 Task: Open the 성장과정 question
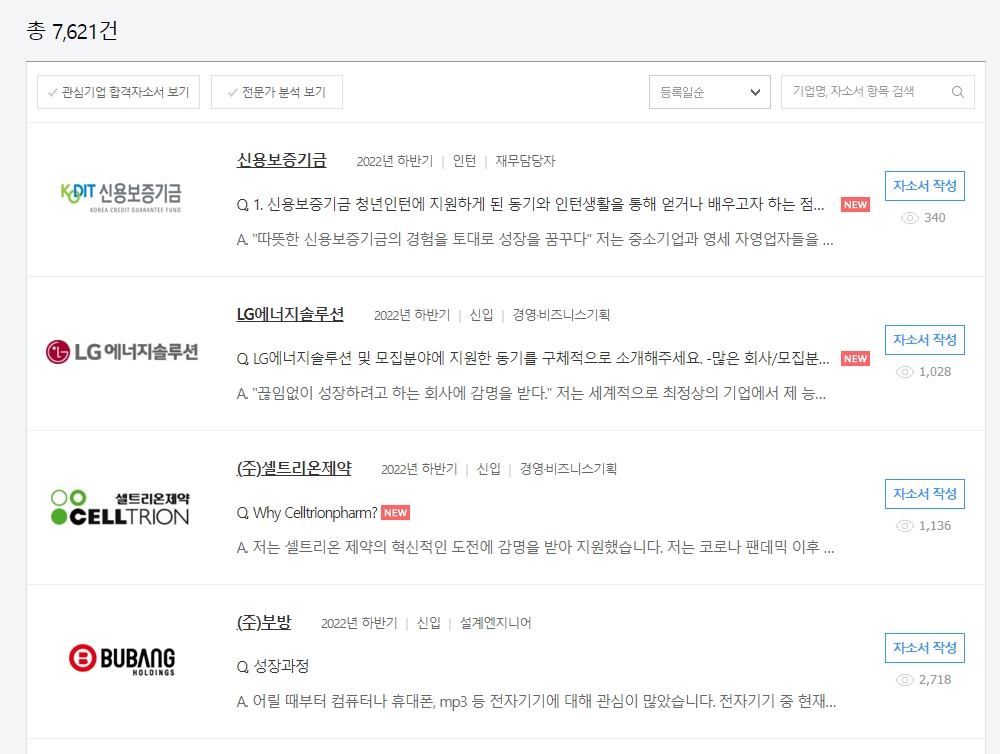(x=273, y=667)
